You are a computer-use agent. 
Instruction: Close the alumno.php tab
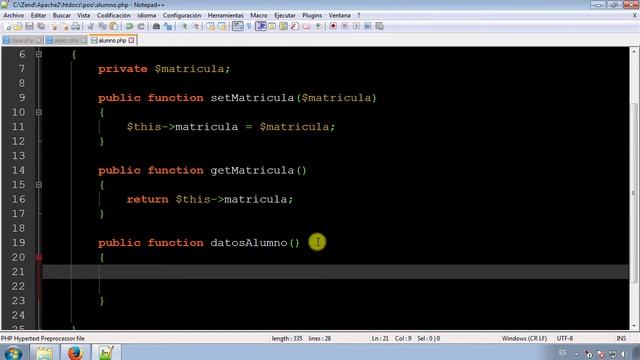(131, 40)
